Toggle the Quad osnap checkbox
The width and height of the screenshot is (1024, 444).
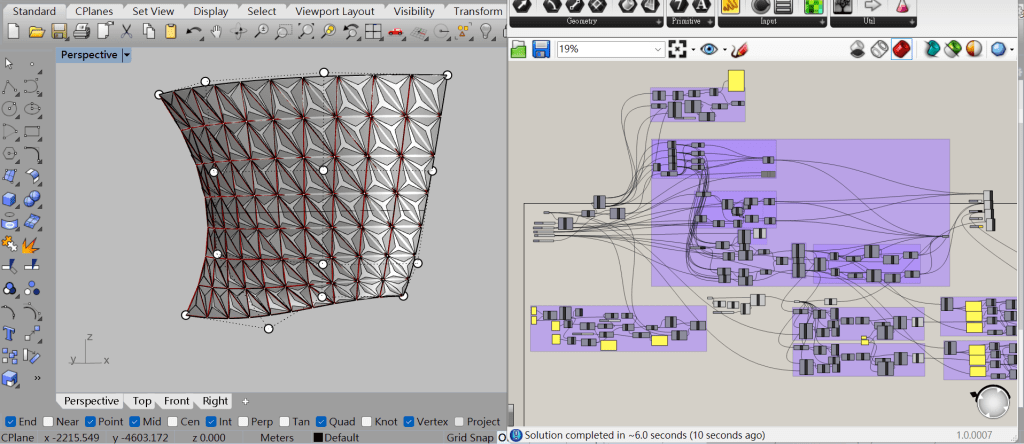(321, 421)
